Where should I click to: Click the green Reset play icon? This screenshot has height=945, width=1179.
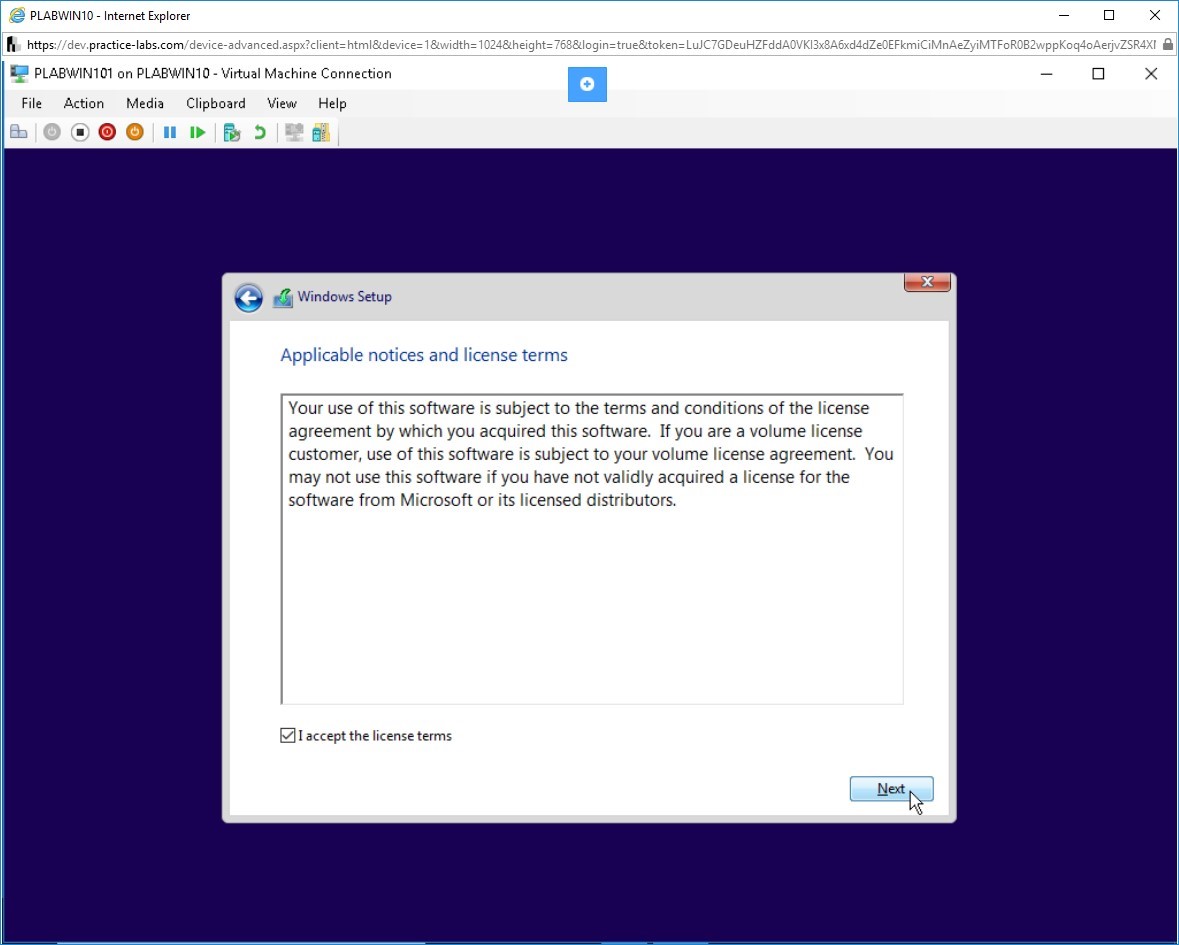(x=198, y=133)
